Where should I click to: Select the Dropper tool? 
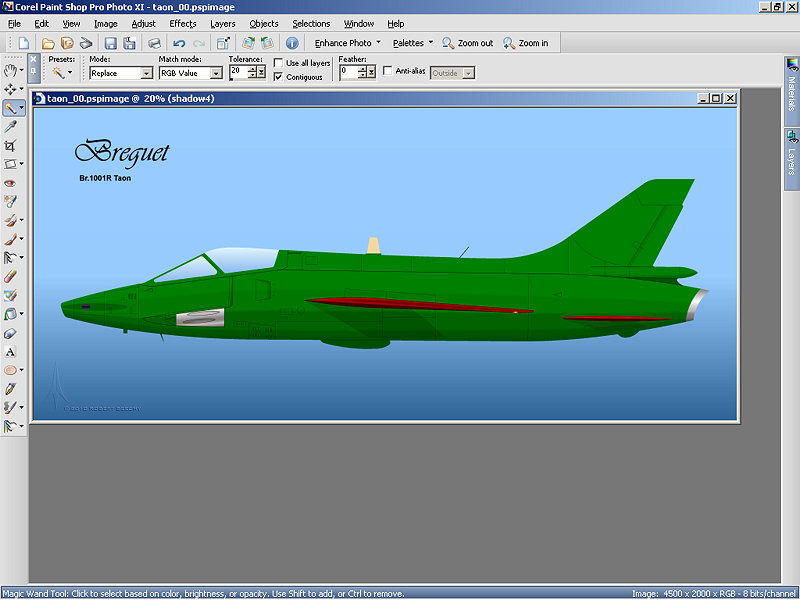pos(10,127)
